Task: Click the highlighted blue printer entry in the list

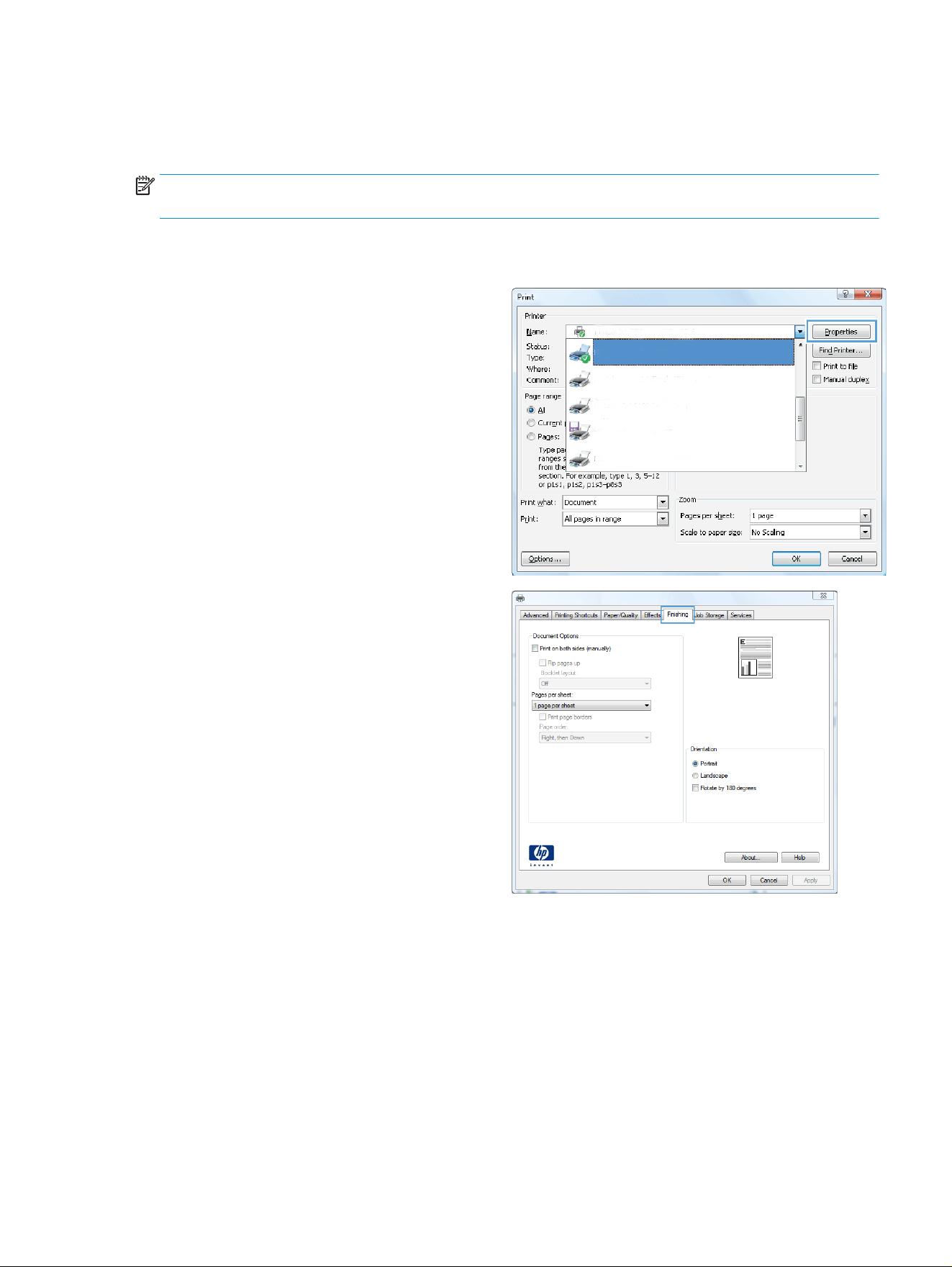Action: click(x=693, y=353)
